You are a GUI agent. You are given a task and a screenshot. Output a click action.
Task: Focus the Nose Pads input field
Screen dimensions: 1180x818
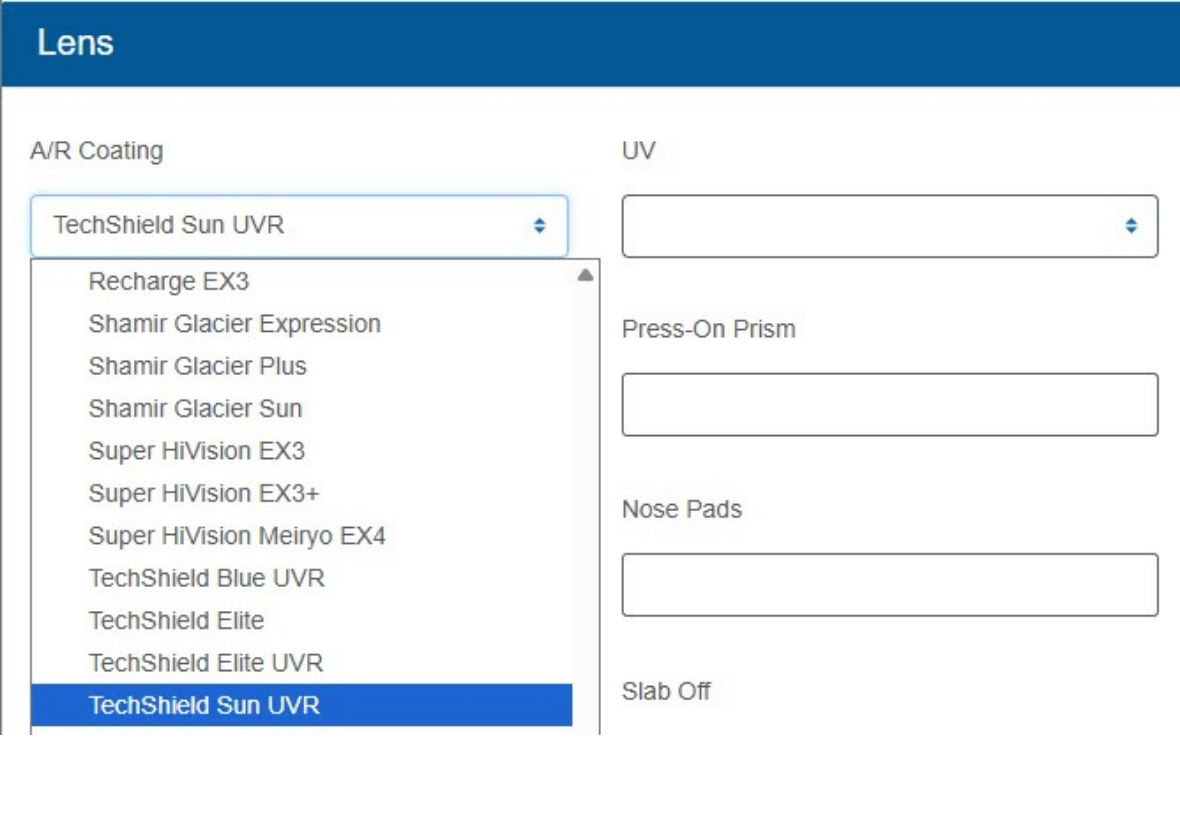[889, 585]
